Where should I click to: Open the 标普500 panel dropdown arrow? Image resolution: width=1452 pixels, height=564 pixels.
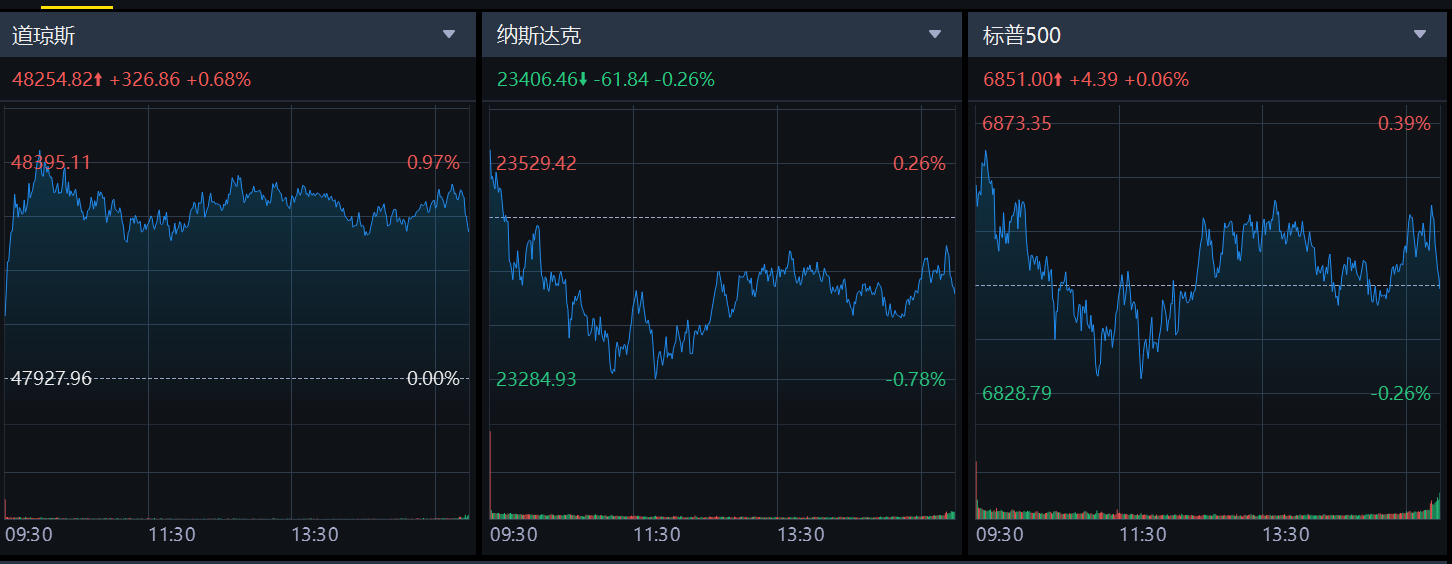click(1420, 35)
